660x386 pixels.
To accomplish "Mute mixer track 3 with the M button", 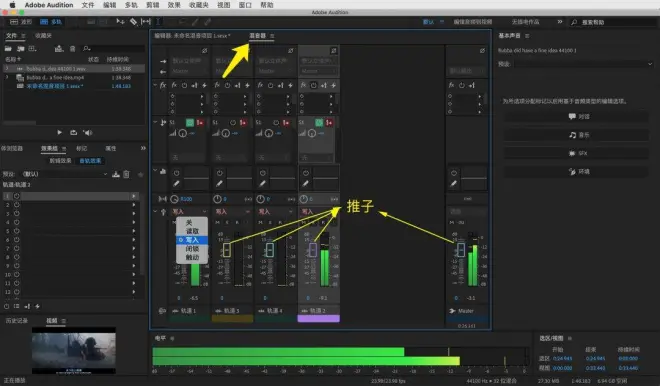I will pos(218,222).
